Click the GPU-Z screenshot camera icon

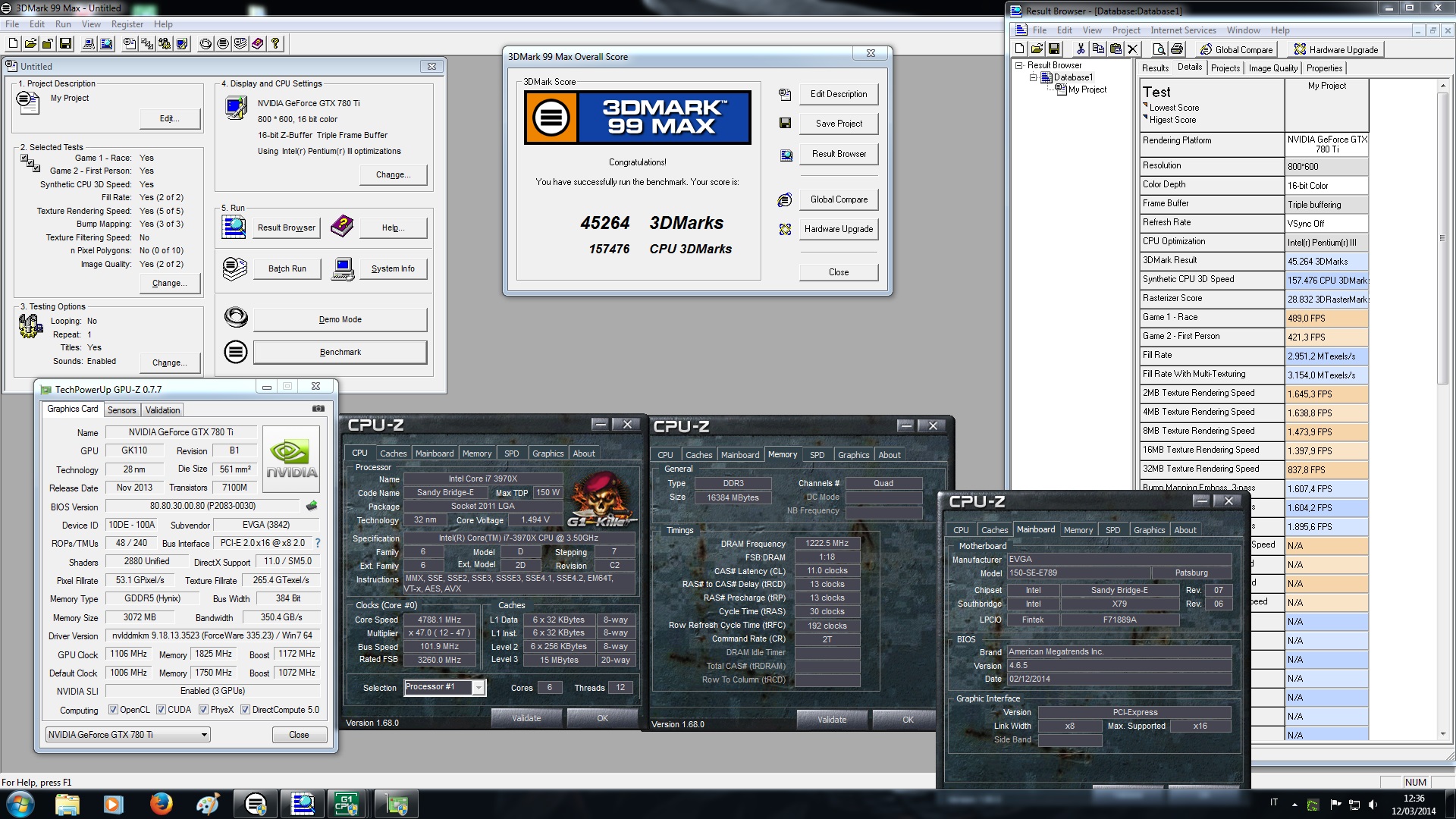pos(318,409)
